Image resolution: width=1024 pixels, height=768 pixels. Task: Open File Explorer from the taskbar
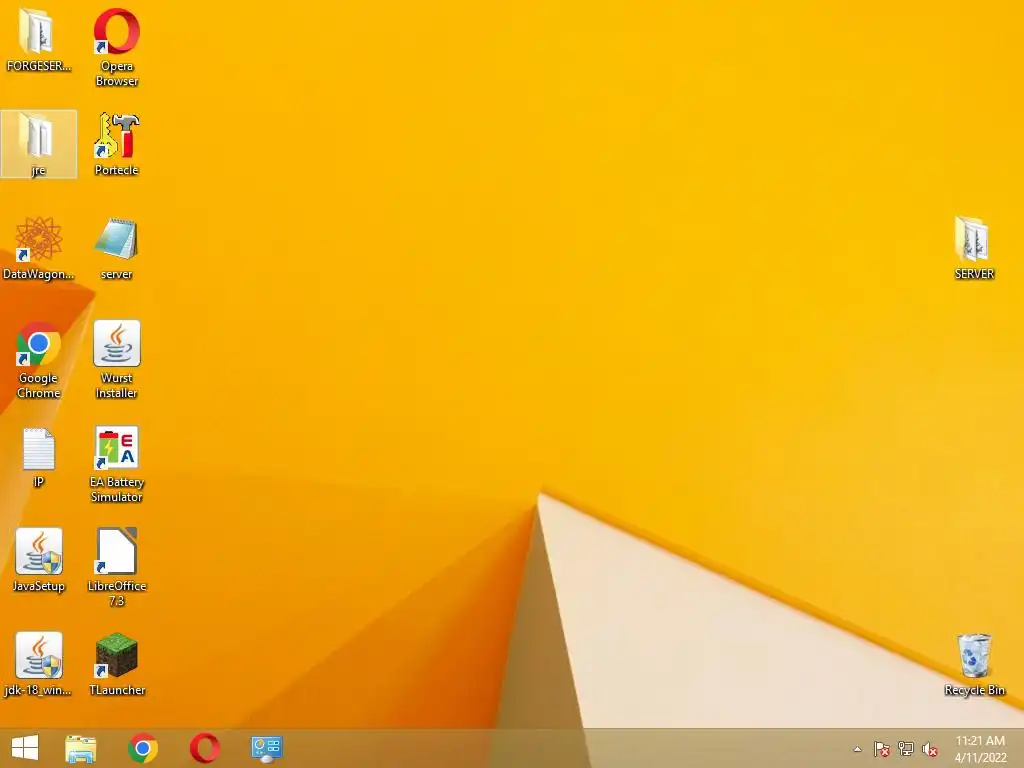click(x=81, y=748)
